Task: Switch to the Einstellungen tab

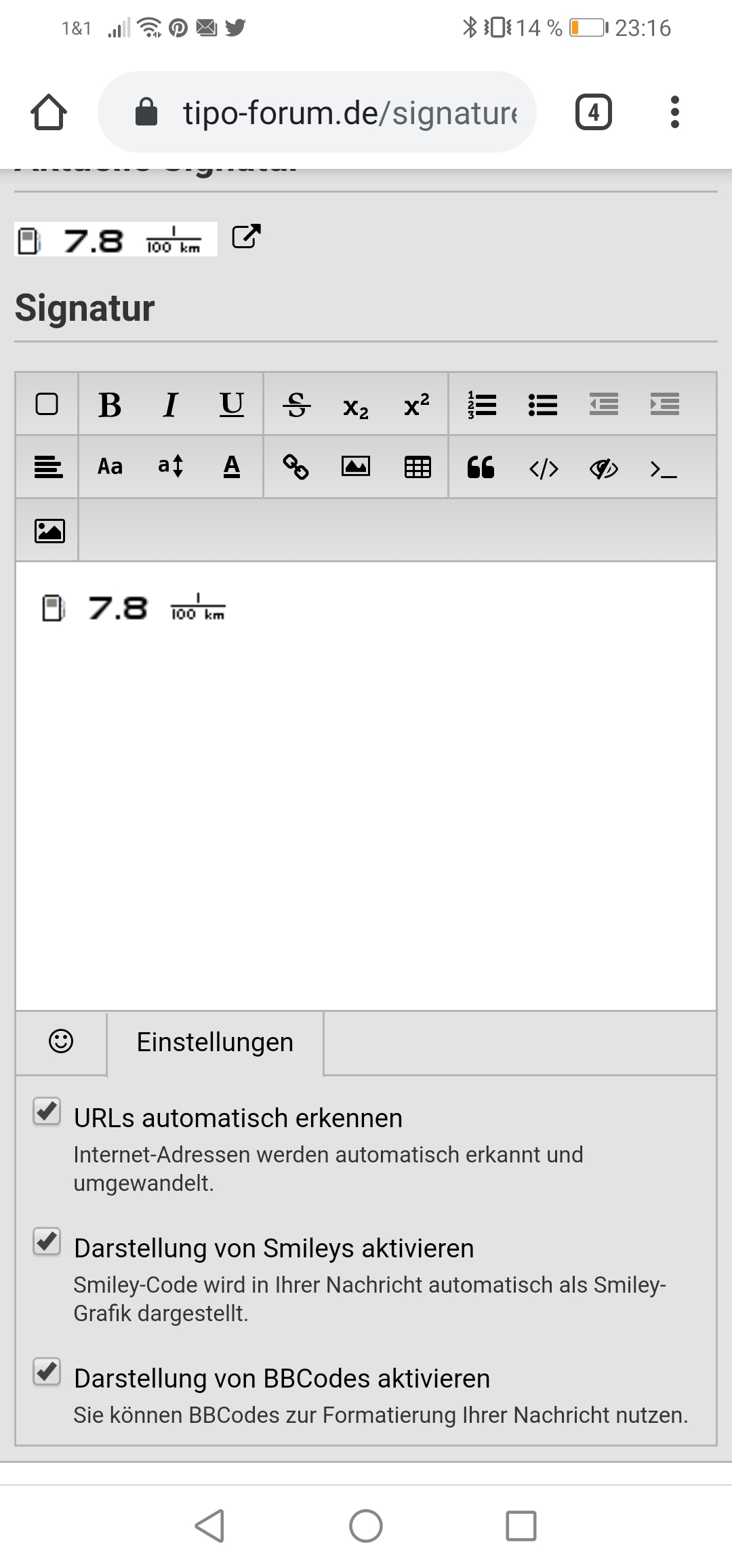Action: pyautogui.click(x=215, y=1042)
